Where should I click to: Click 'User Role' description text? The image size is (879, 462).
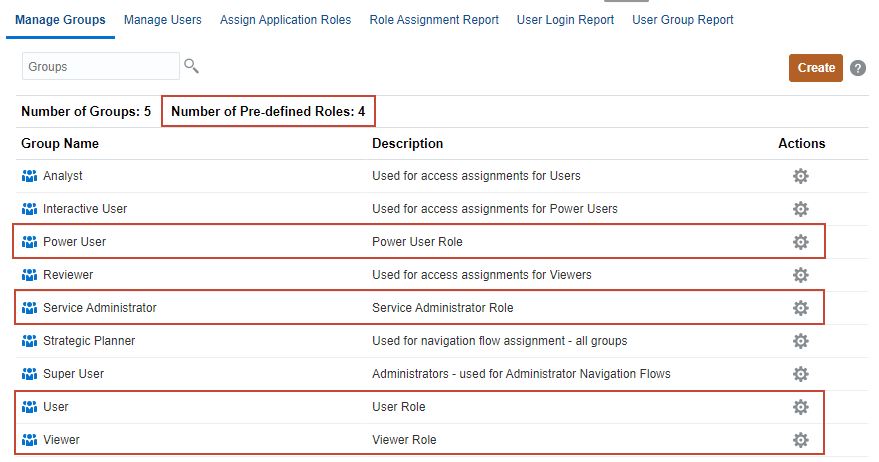tap(399, 407)
